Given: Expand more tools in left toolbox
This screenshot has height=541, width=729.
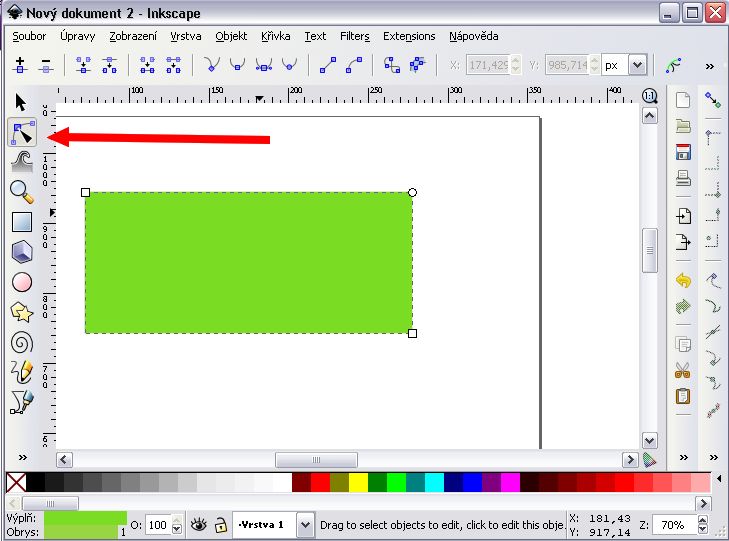Looking at the screenshot, I should pos(22,457).
